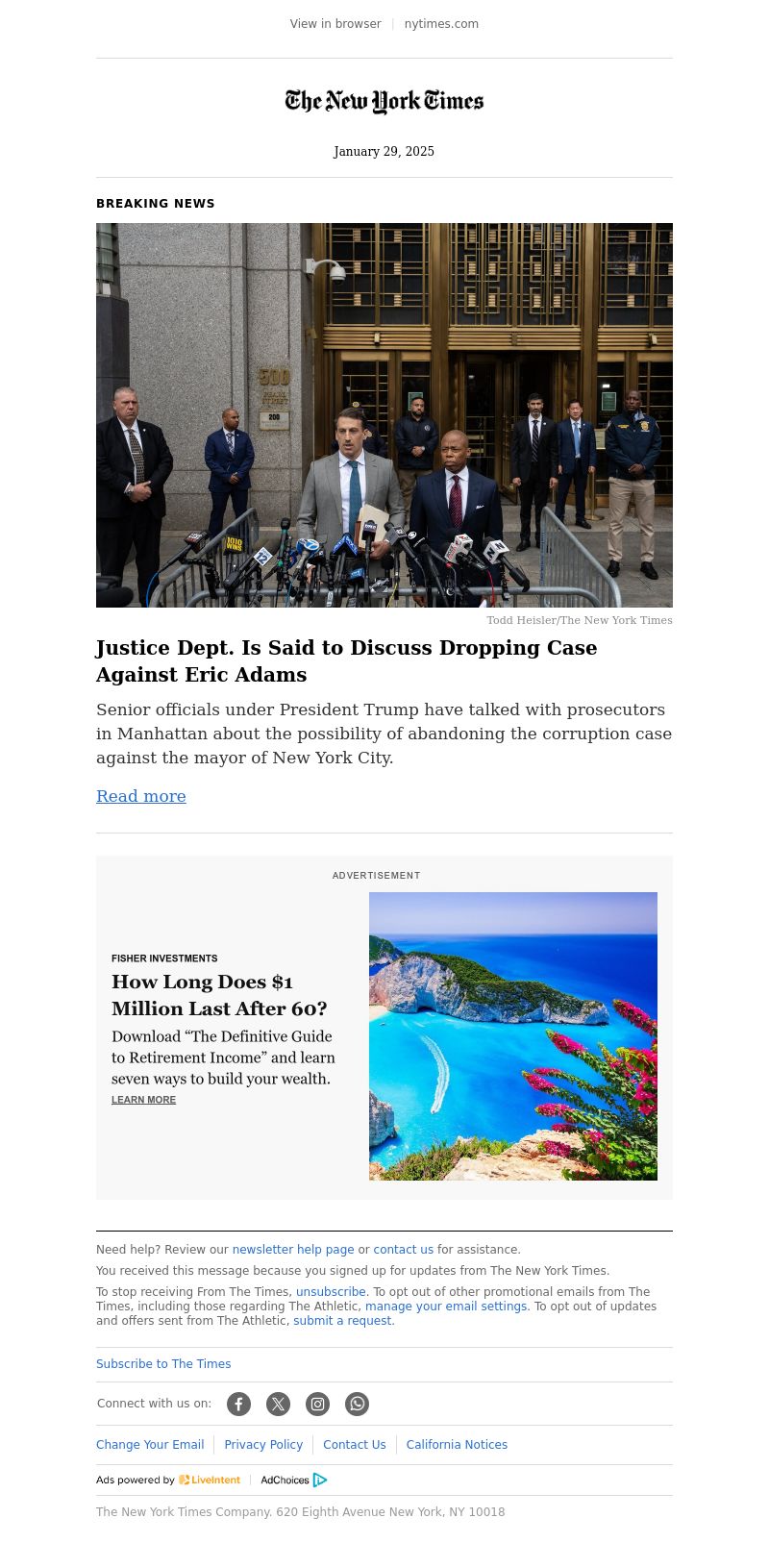Click LEARN MORE in Fisher Investments ad

click(143, 1100)
